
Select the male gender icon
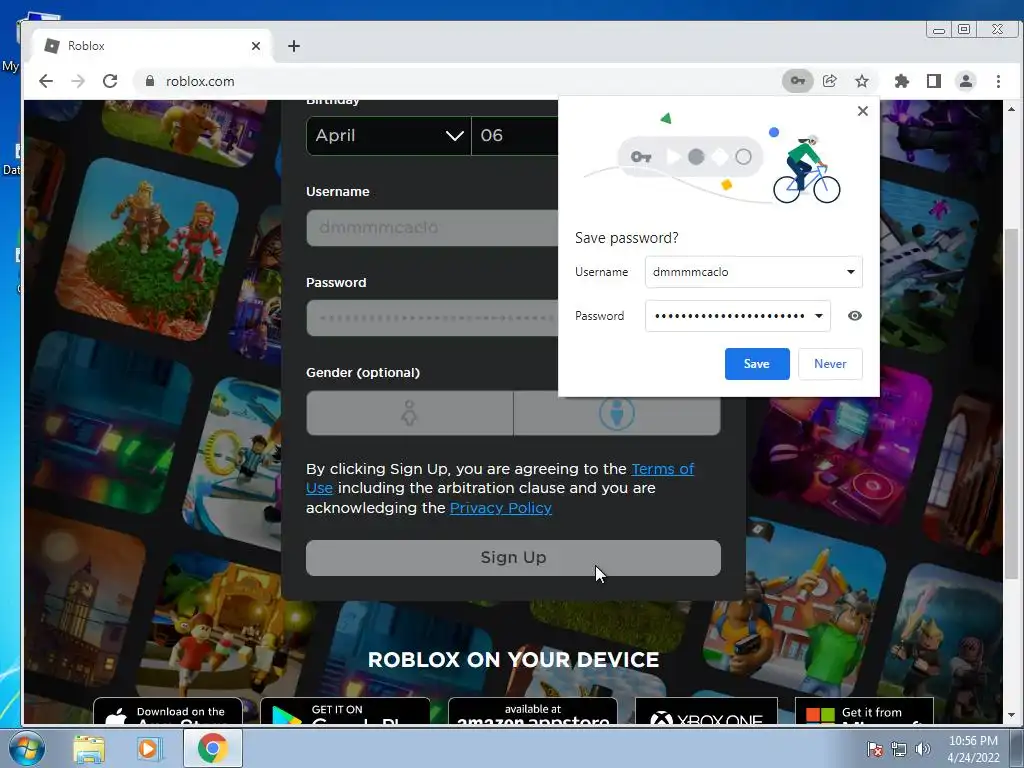tap(617, 413)
